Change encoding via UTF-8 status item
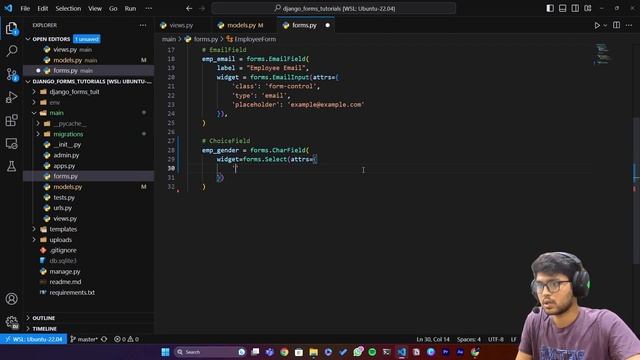The width and height of the screenshot is (640, 360). coord(496,339)
